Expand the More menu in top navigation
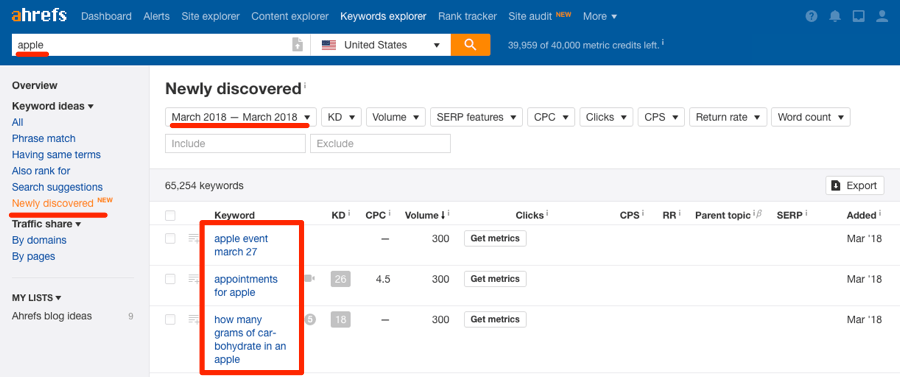Screen dimensions: 900x377 pyautogui.click(x=600, y=16)
